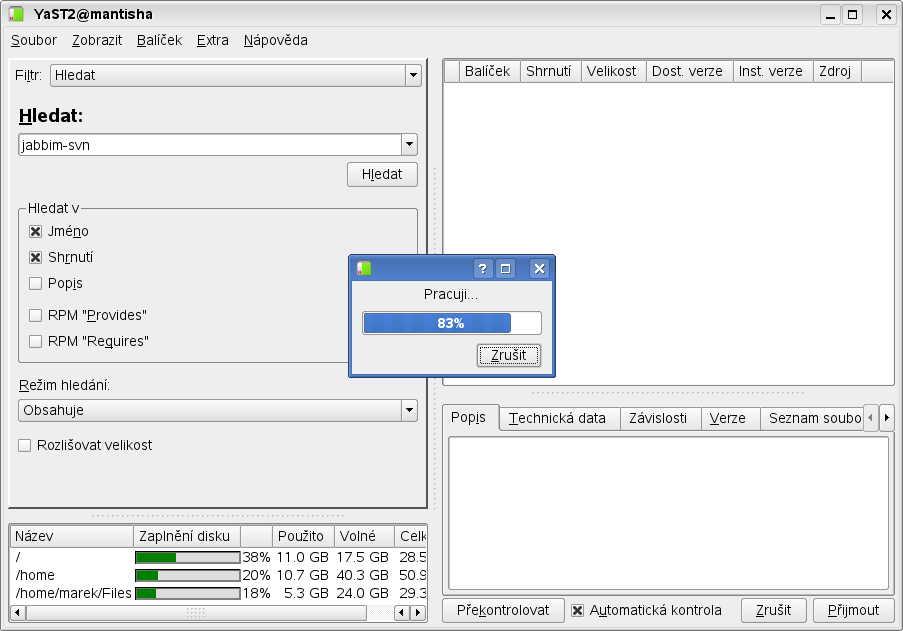This screenshot has height=631, width=903.
Task: Open the Extra menu
Action: click(213, 40)
